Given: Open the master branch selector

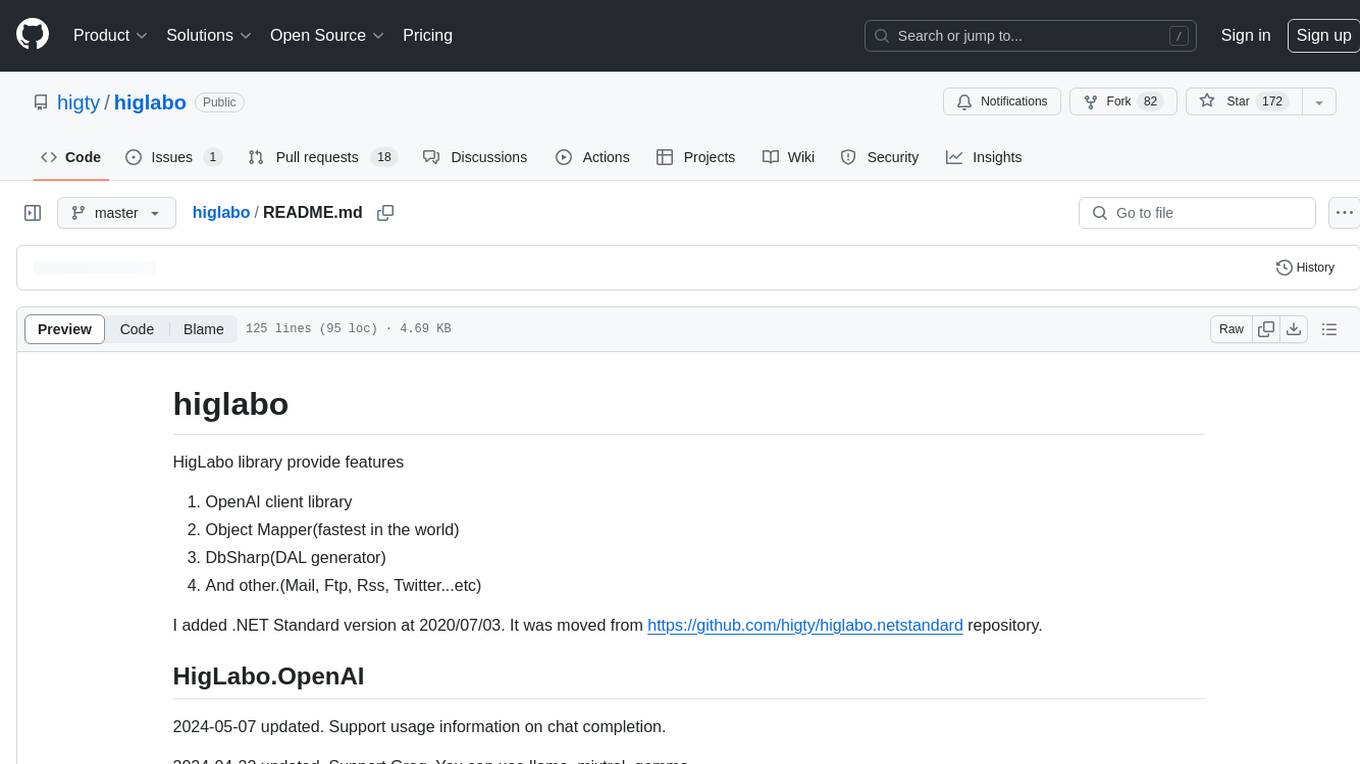Looking at the screenshot, I should pyautogui.click(x=116, y=213).
